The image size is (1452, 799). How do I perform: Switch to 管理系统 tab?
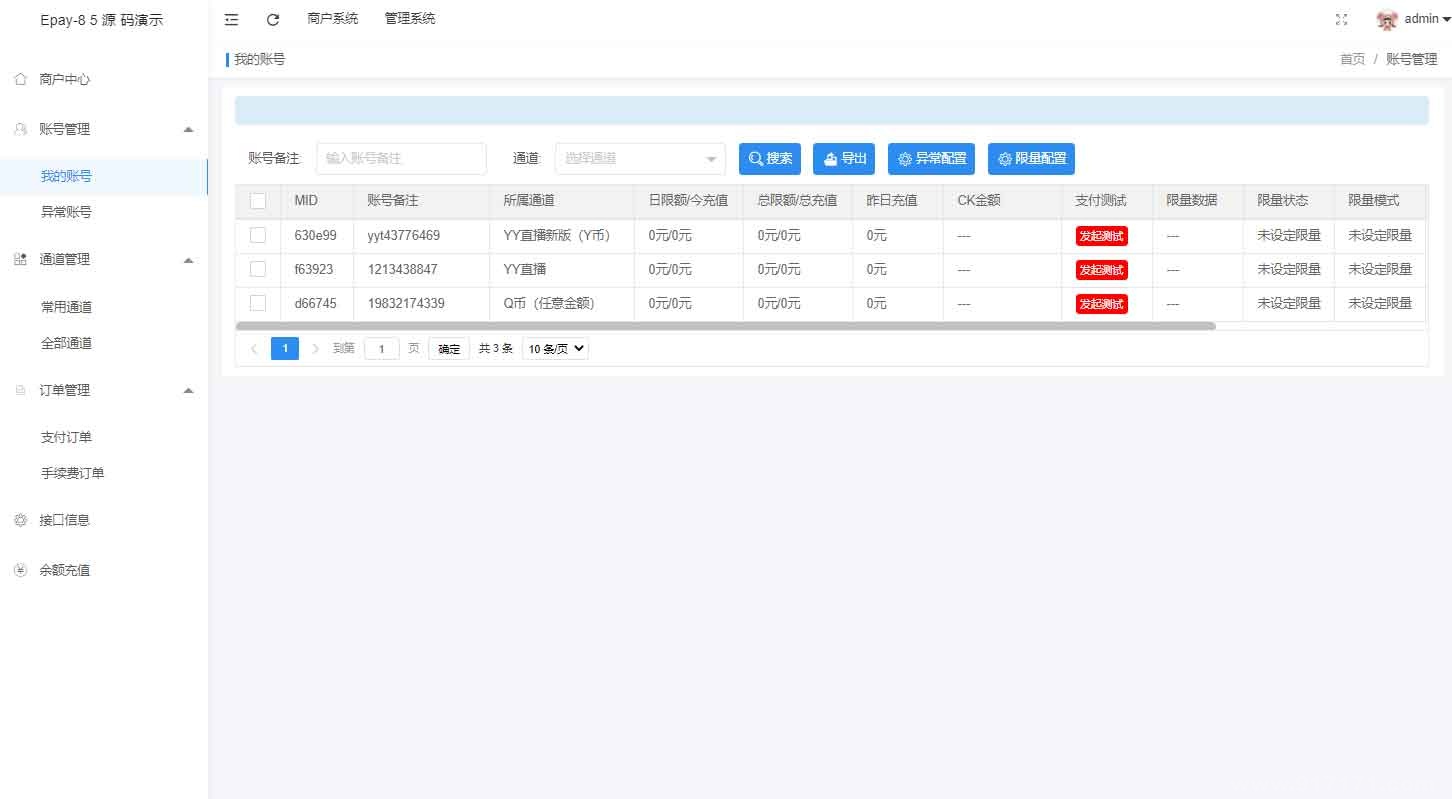[x=410, y=19]
